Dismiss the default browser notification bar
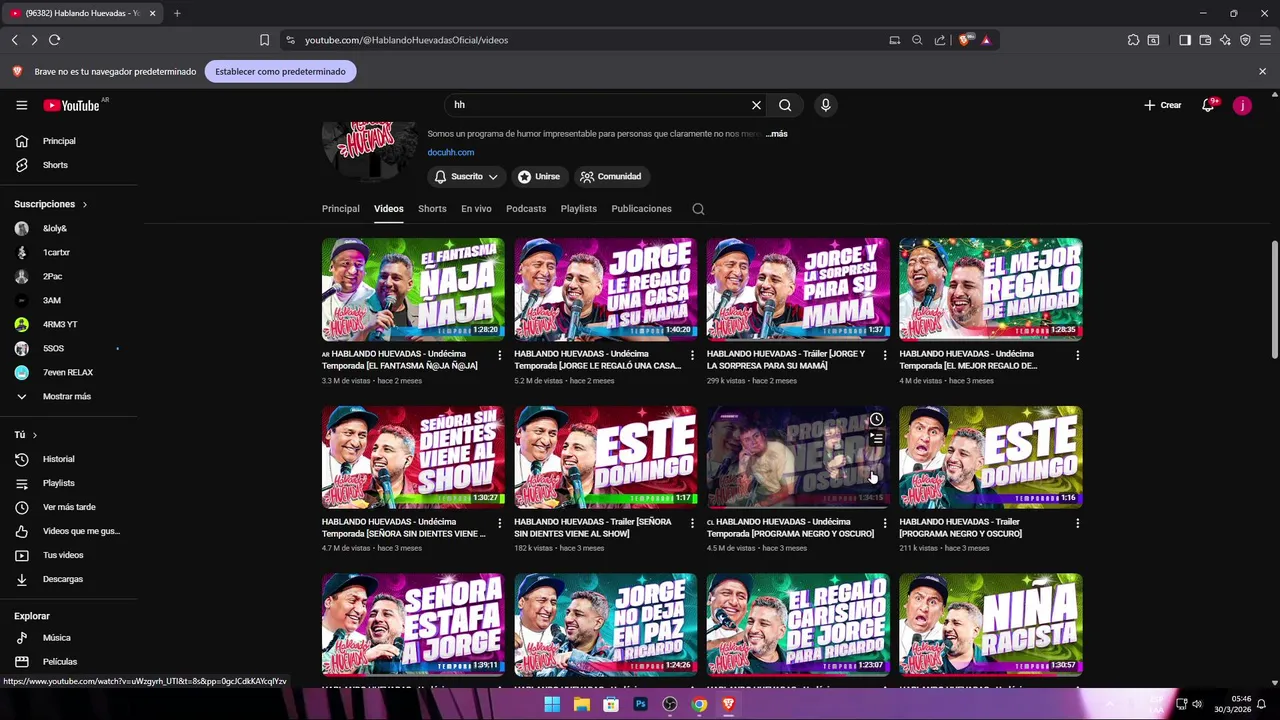 [x=1262, y=72]
